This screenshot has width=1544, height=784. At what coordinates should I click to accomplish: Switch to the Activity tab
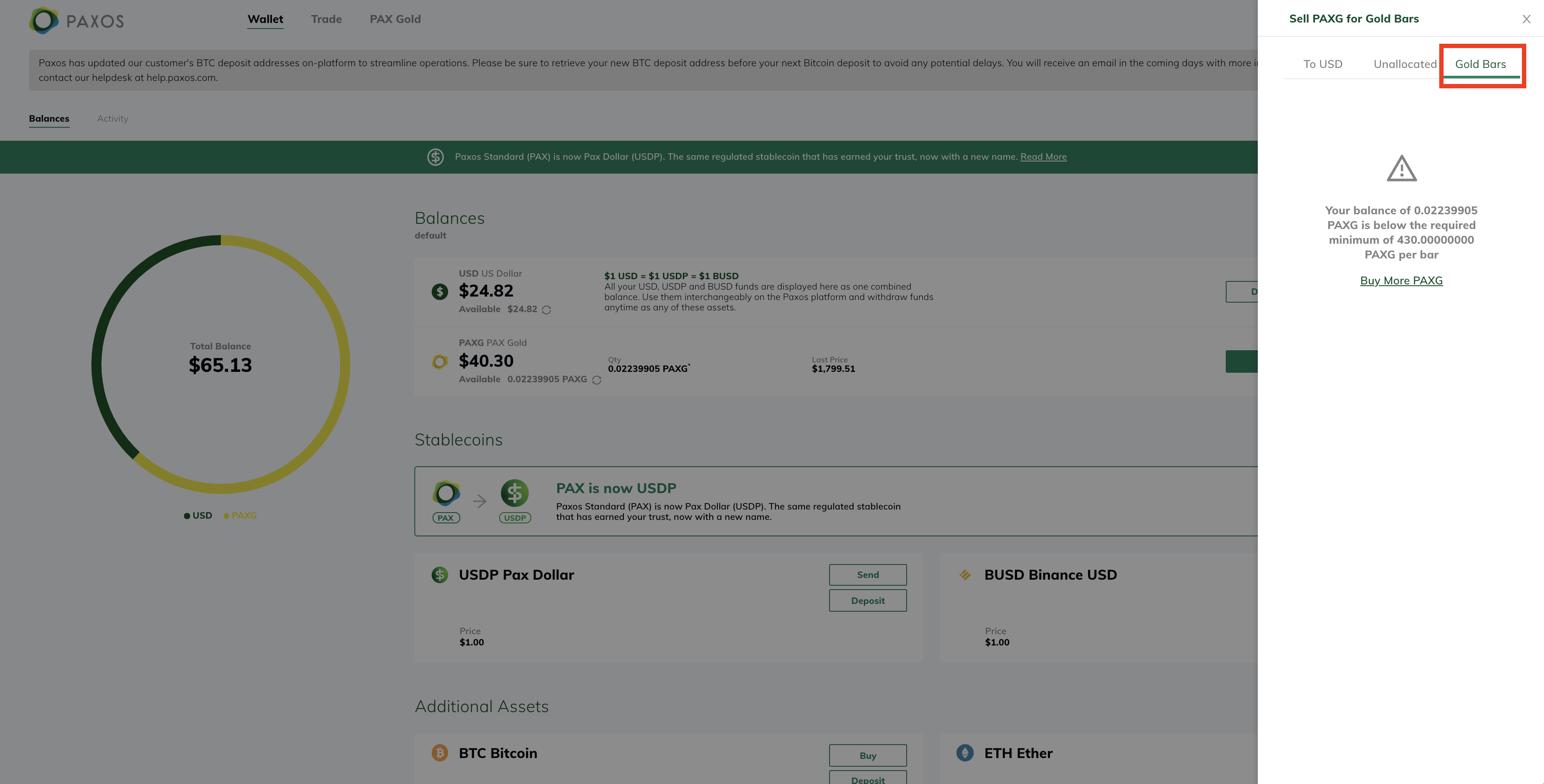click(x=113, y=119)
